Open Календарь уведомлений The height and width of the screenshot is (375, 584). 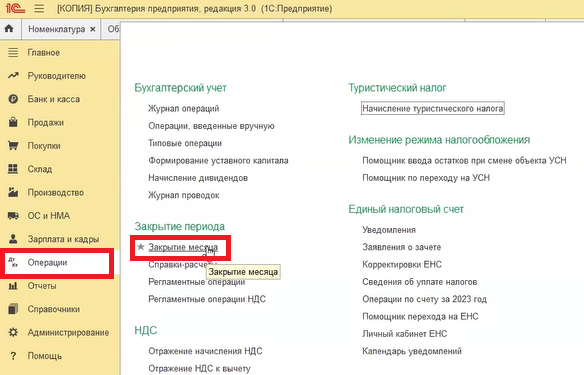(412, 351)
